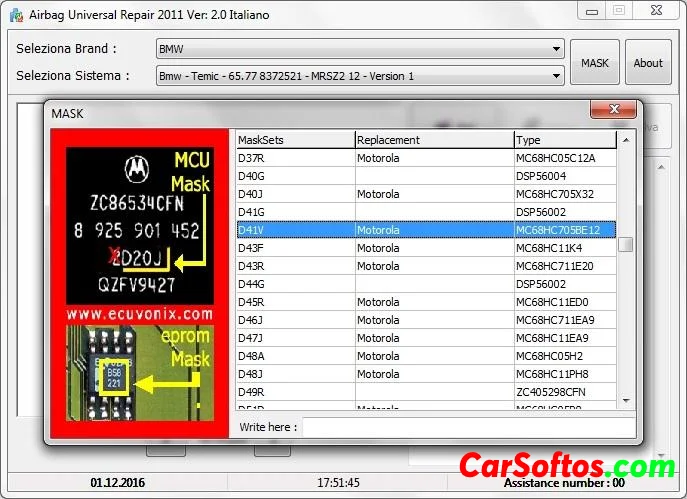Click the Type column header
Screen dimensions: 687x499
coord(564,140)
